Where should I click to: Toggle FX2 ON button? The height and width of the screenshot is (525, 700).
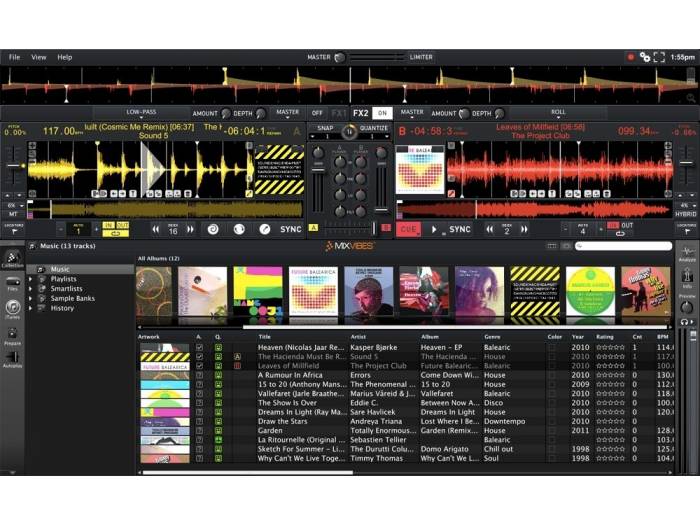click(383, 113)
